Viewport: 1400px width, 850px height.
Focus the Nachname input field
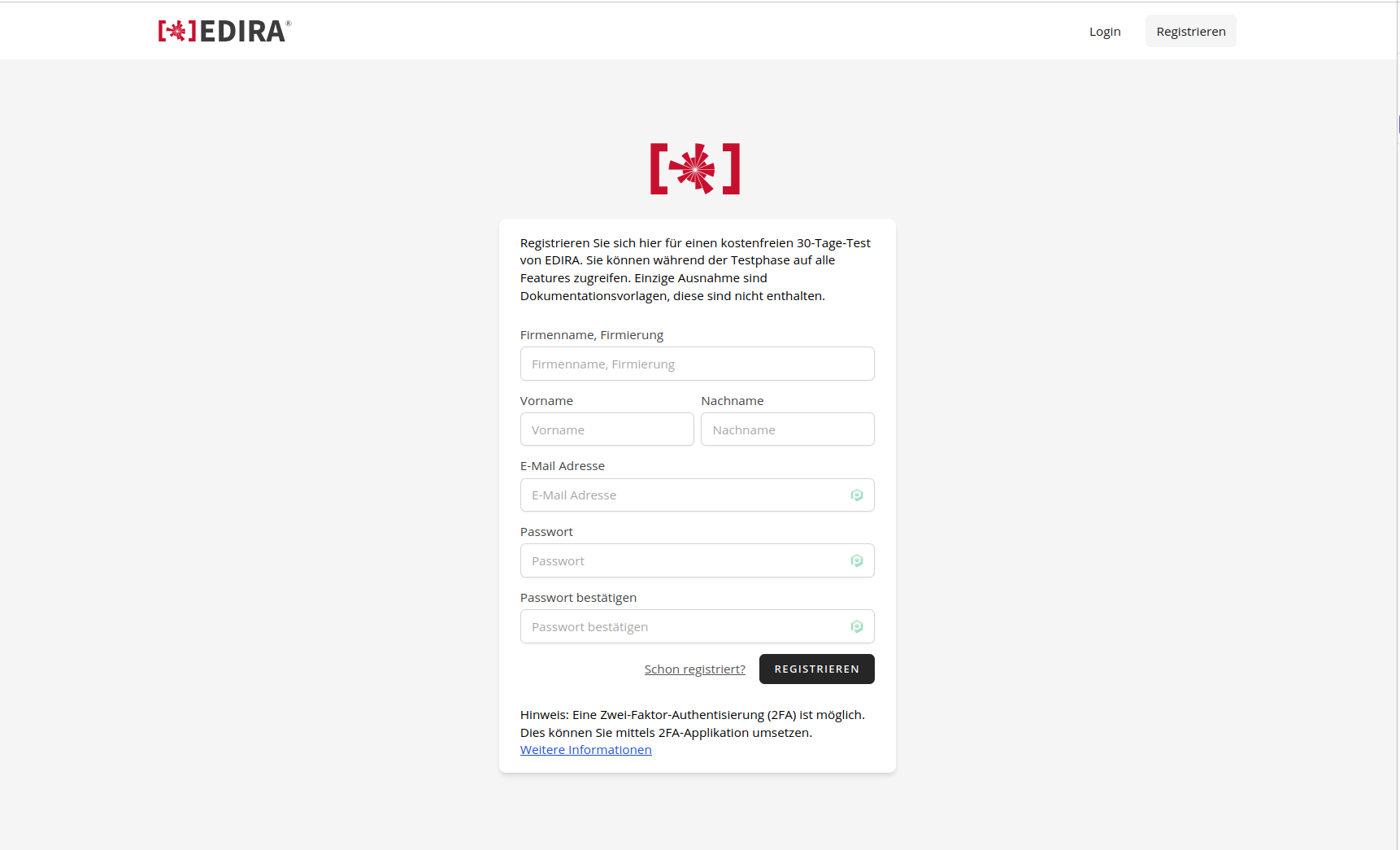(788, 429)
